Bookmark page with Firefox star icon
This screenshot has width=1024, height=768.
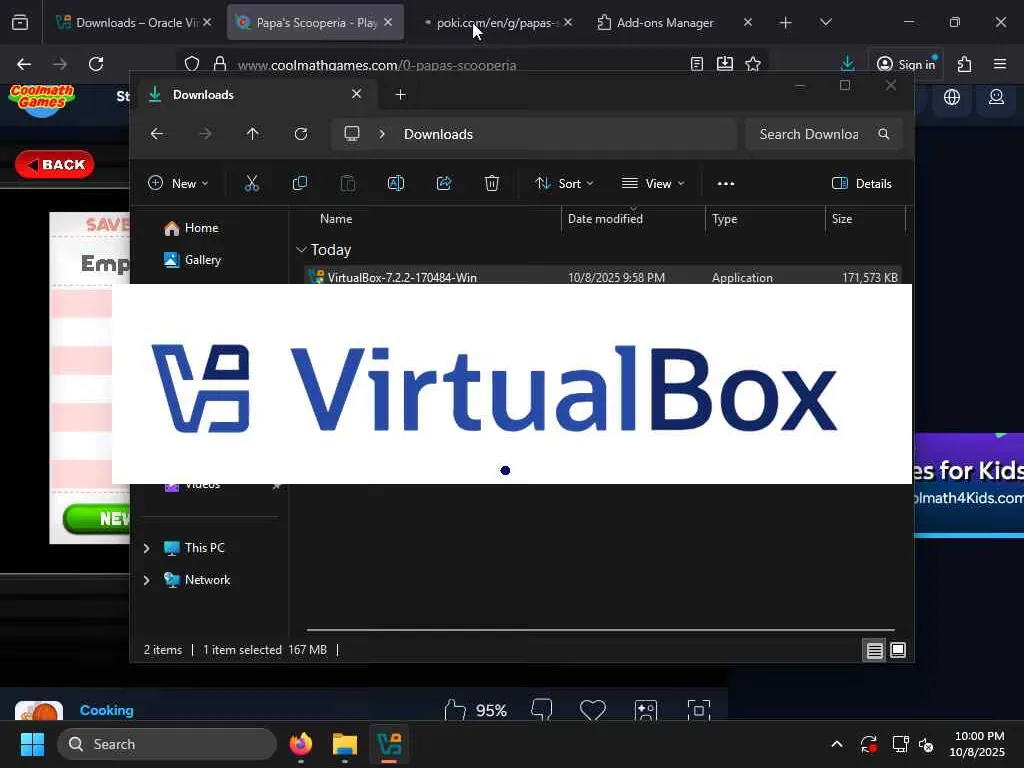(x=753, y=64)
